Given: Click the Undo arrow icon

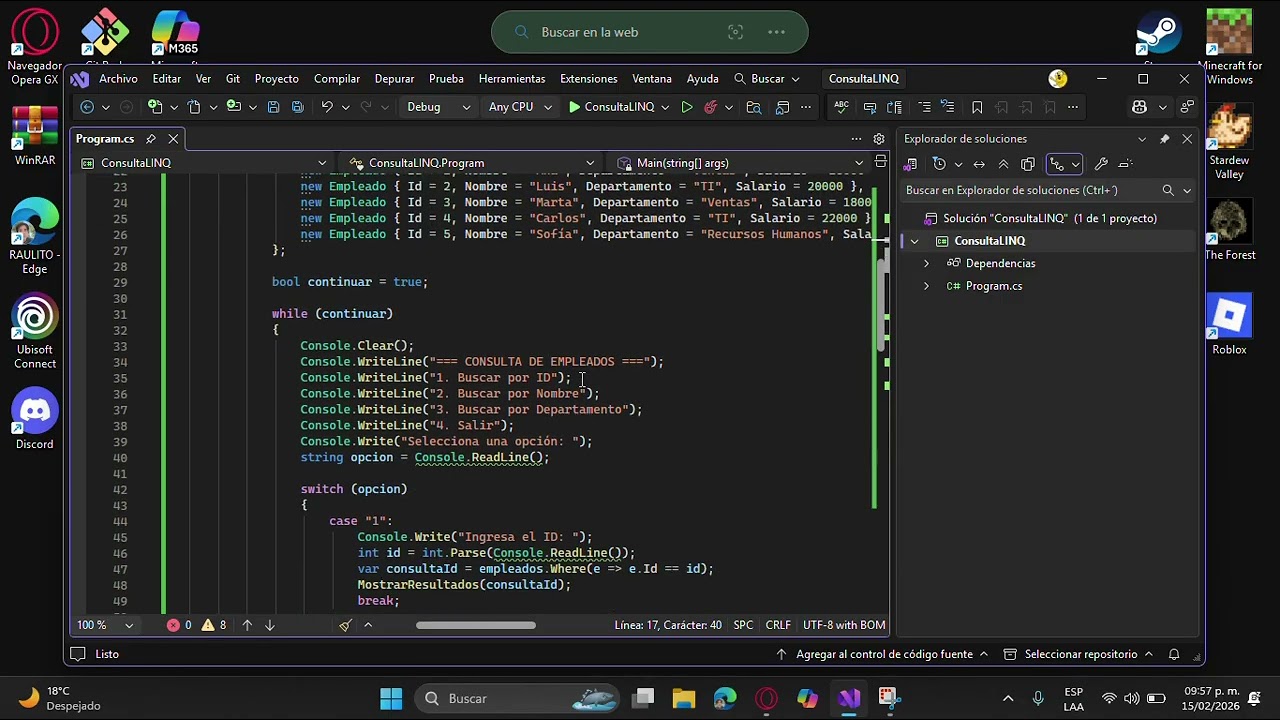Looking at the screenshot, I should click(x=326, y=107).
